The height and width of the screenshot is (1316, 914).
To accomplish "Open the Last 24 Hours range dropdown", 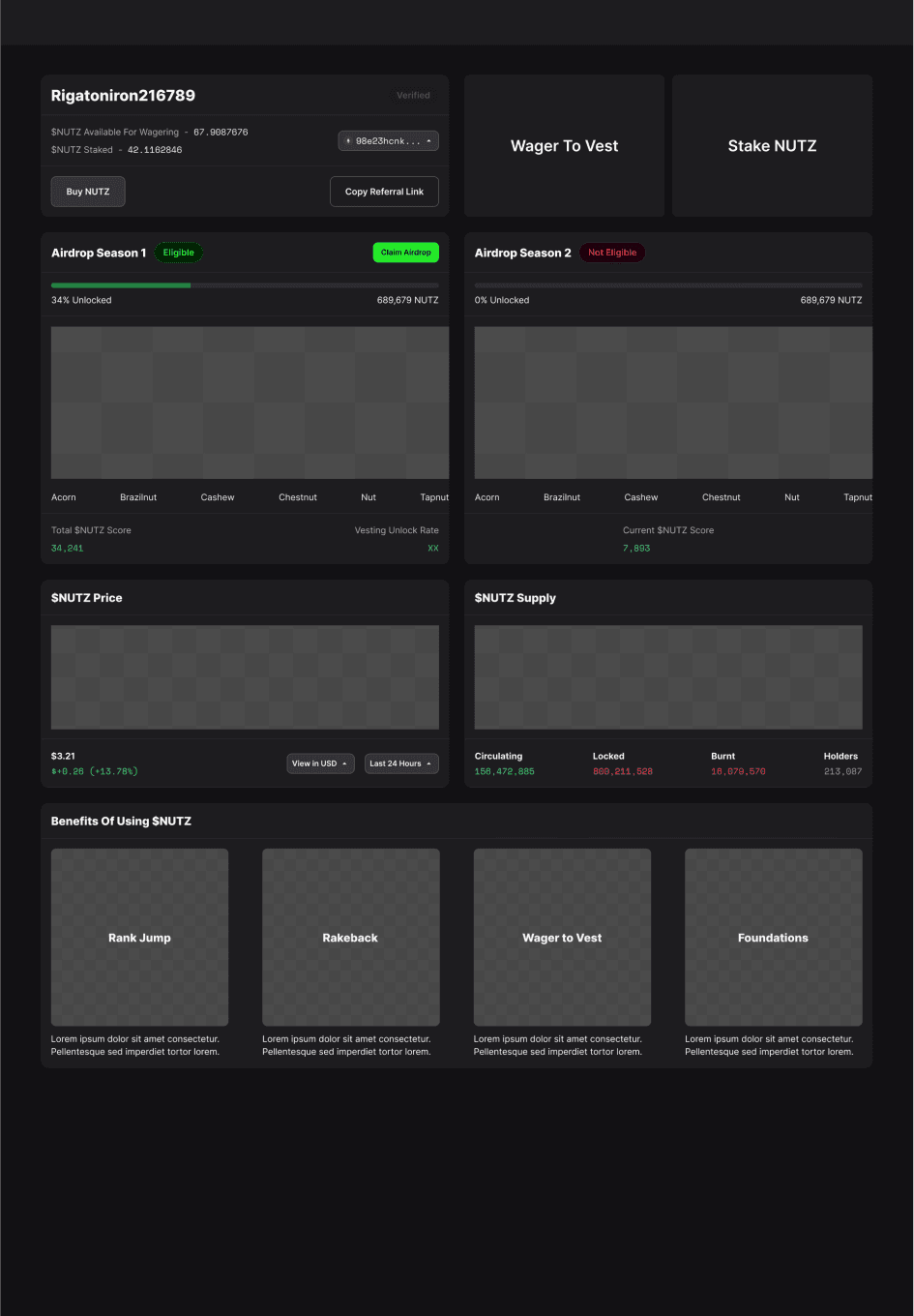I will (x=401, y=763).
